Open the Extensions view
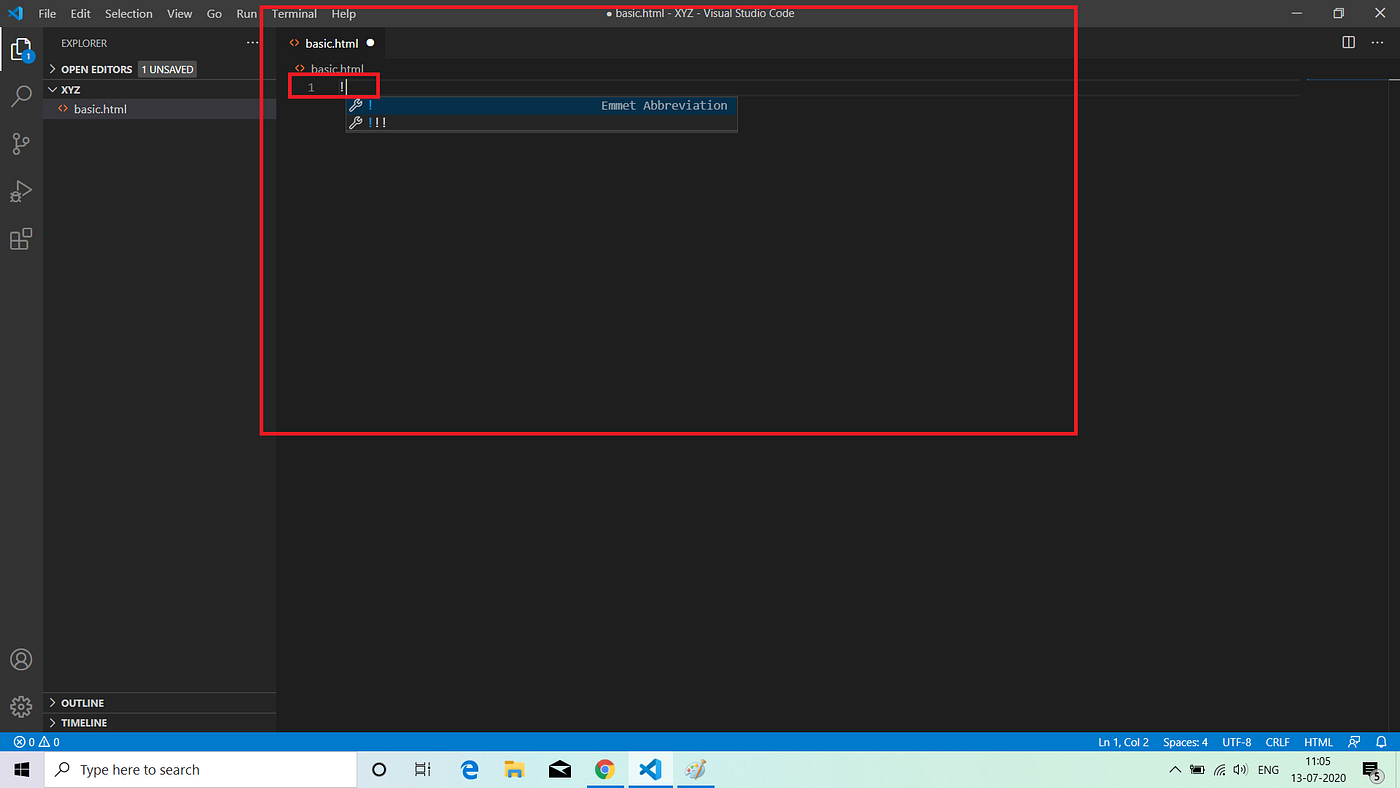The height and width of the screenshot is (788, 1400). click(x=22, y=239)
